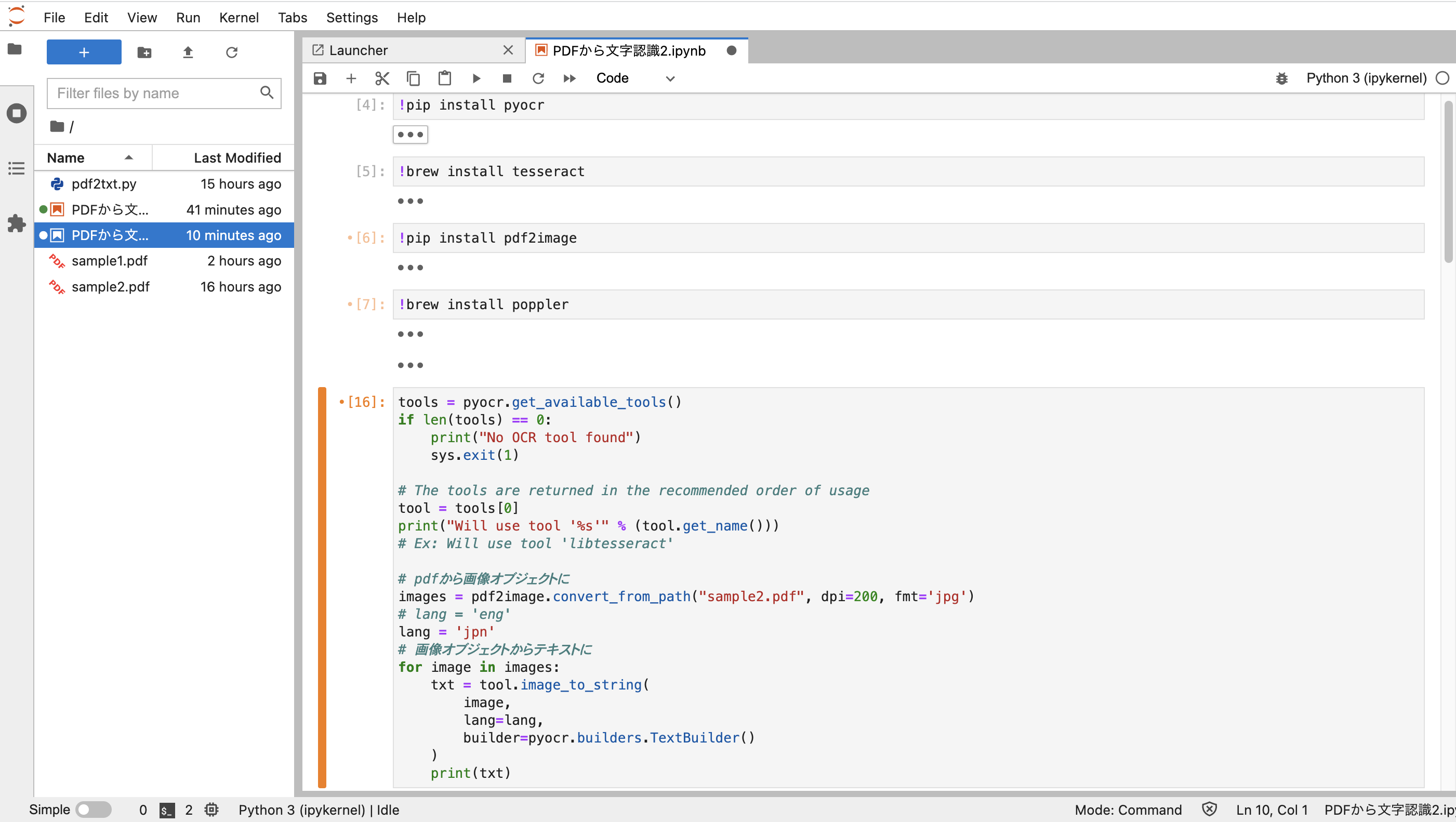Run the selected cell
1456x822 pixels.
coord(476,78)
